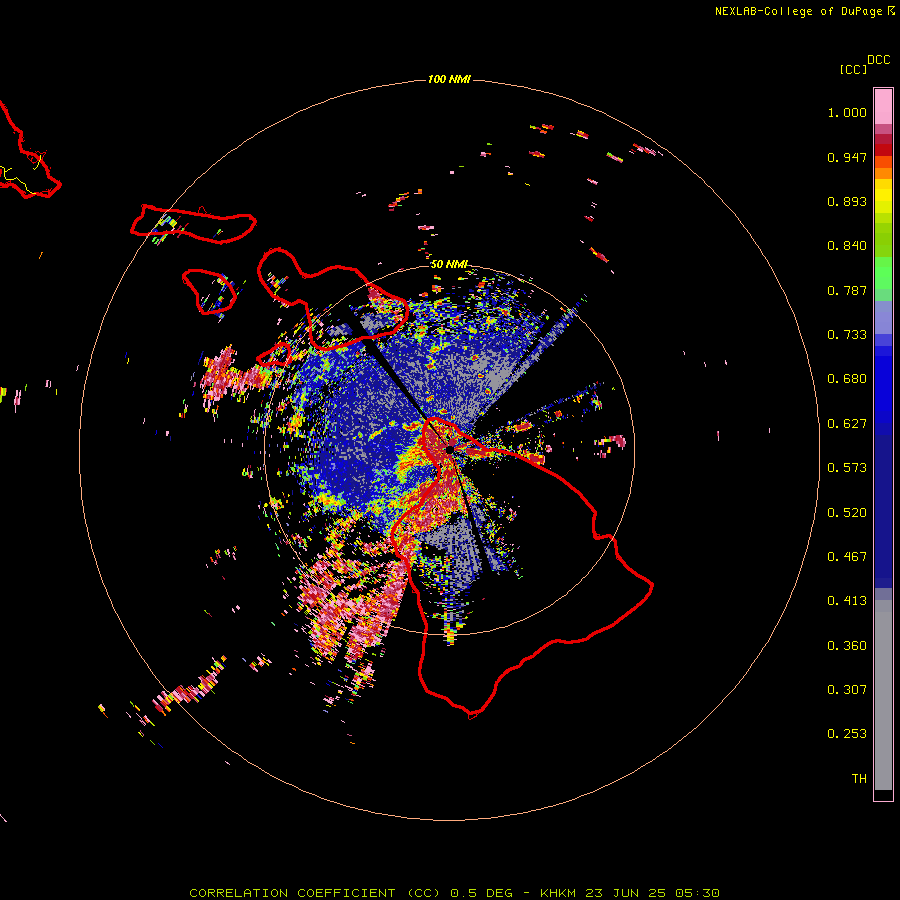Pick the red segment of the color bar
This screenshot has height=900, width=900.
tap(883, 150)
